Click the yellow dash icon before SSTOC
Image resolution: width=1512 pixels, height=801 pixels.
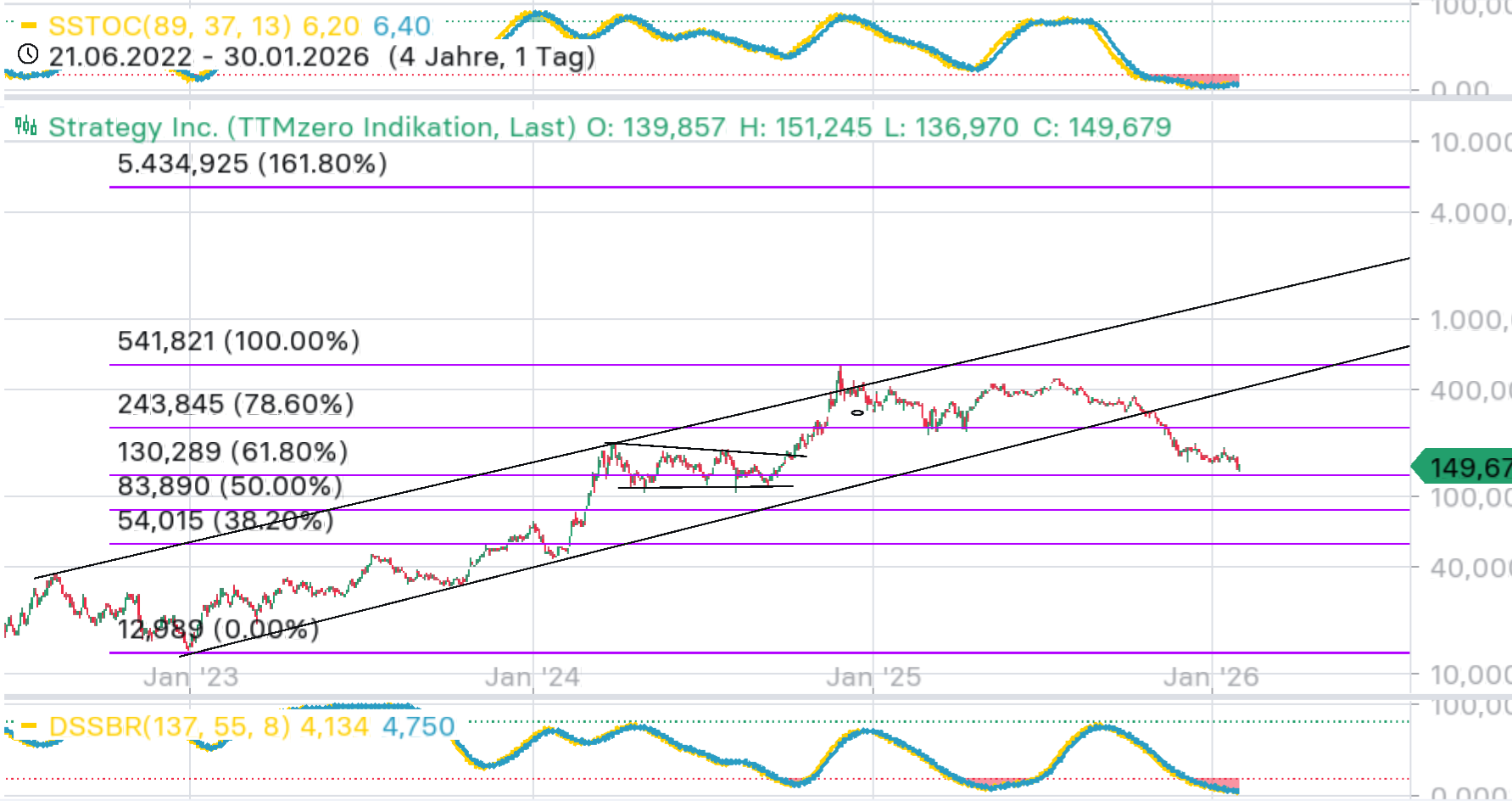[29, 25]
